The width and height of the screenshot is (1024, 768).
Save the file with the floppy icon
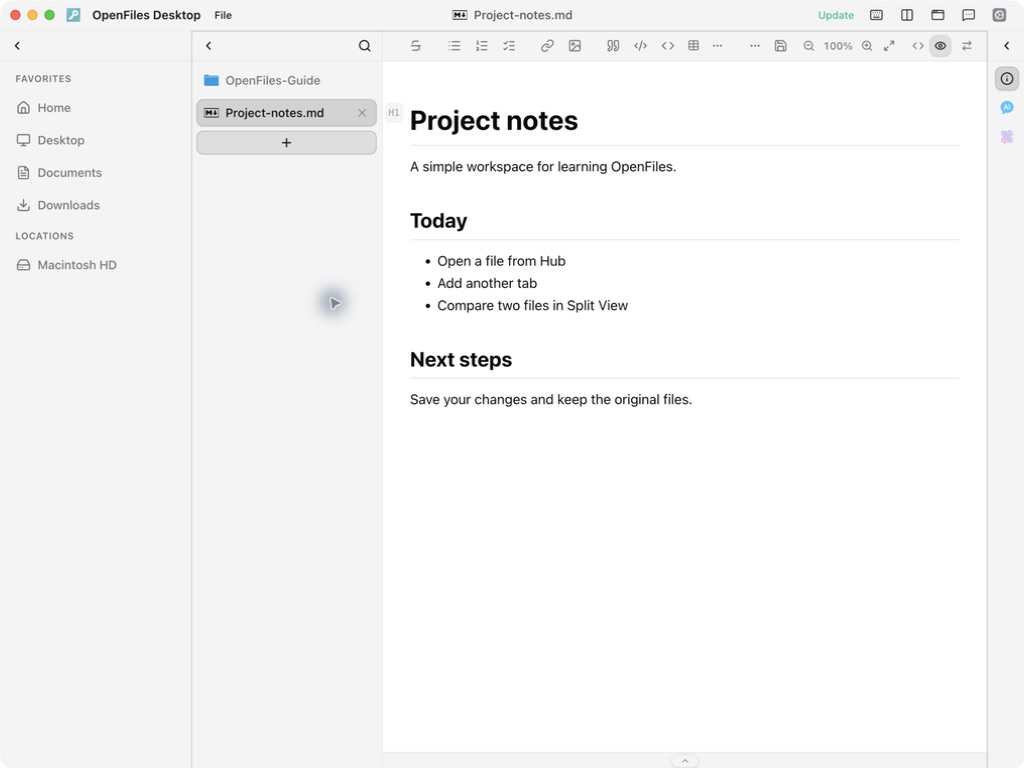pos(780,46)
